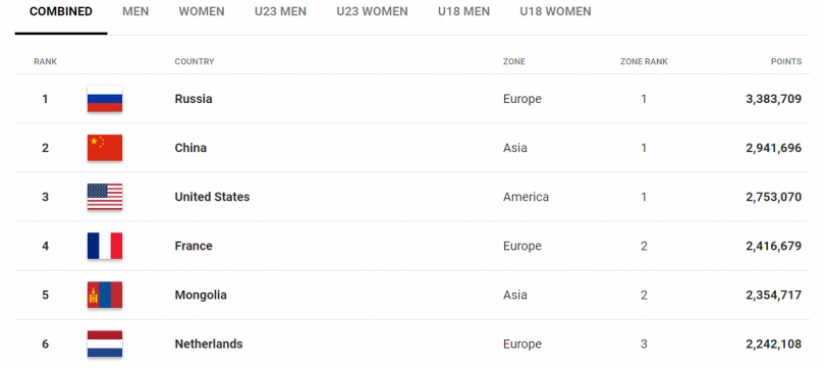Click the France flag icon

(x=105, y=246)
